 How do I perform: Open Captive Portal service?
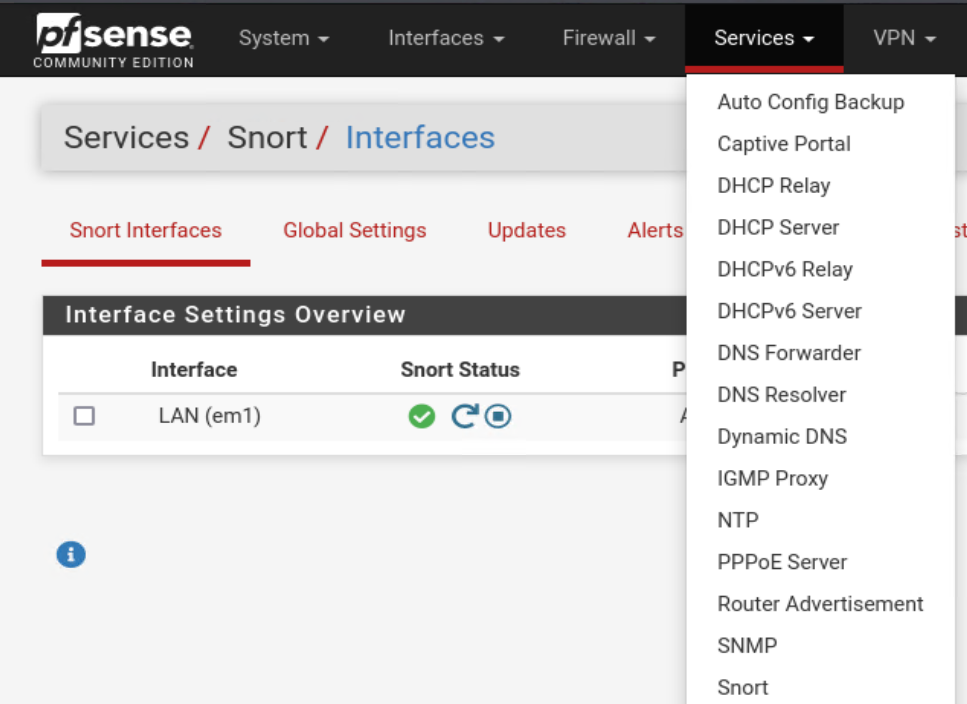784,144
